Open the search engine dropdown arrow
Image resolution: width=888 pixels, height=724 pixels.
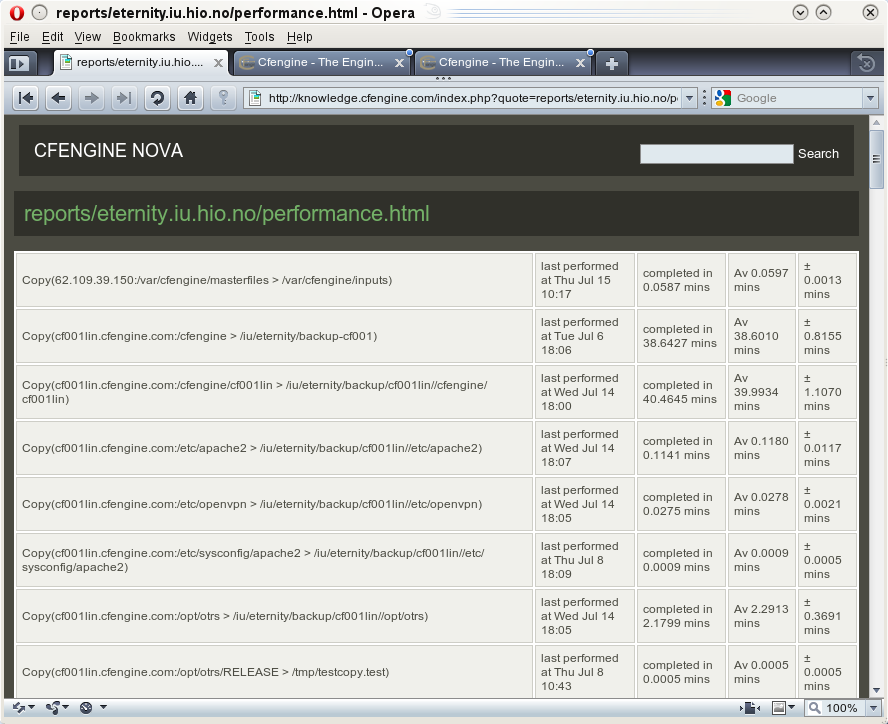click(870, 98)
